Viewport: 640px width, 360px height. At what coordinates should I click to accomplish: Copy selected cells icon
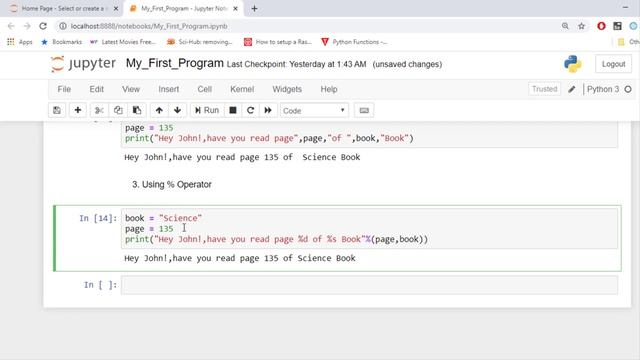click(x=118, y=110)
